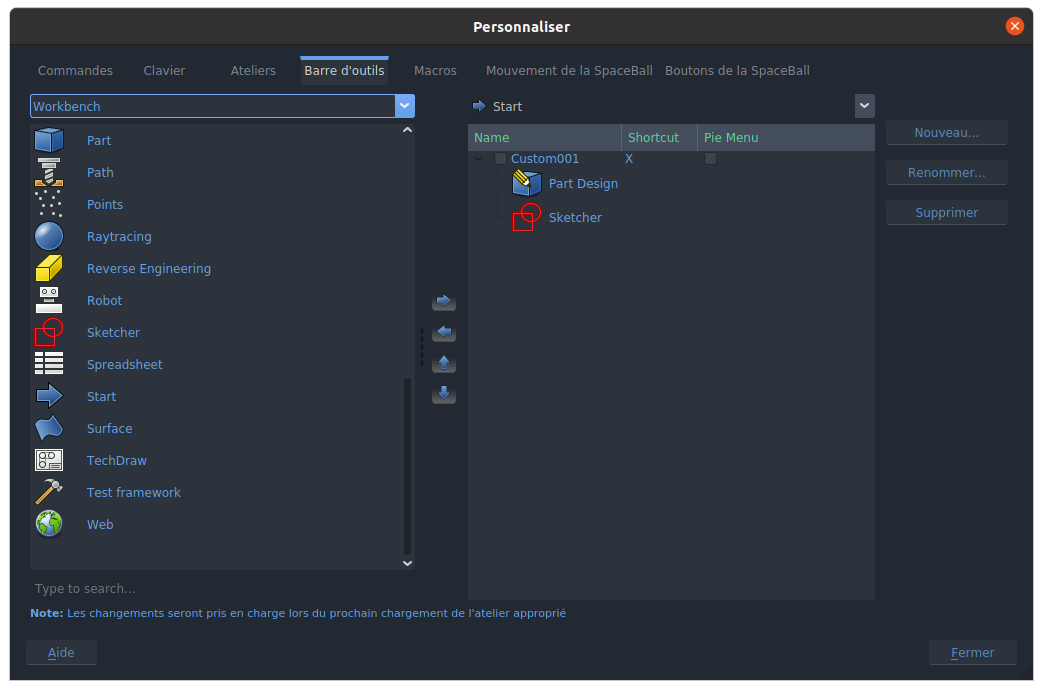Screen dimensions: 1043x690
Task: Open the Clavier tab
Action: (164, 71)
